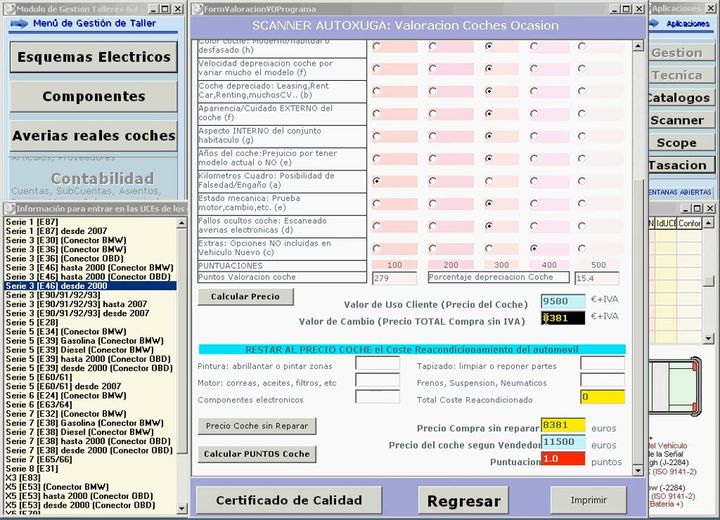Select 100 radio for Kilometros Cuadro row
This screenshot has width=720, height=520.
point(377,181)
